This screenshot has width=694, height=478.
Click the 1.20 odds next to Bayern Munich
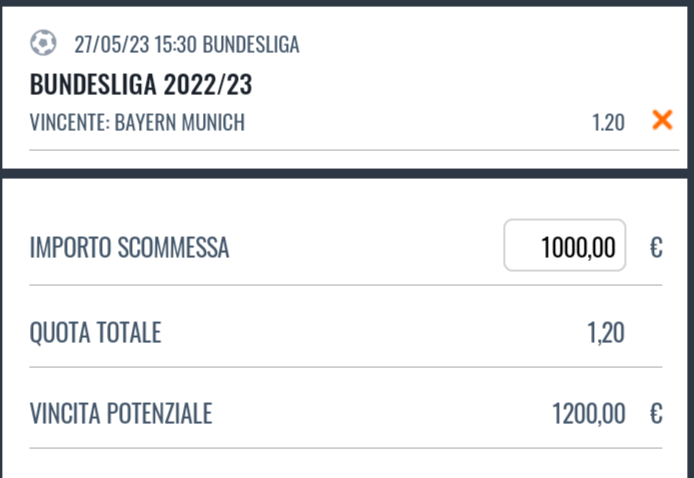tap(609, 123)
